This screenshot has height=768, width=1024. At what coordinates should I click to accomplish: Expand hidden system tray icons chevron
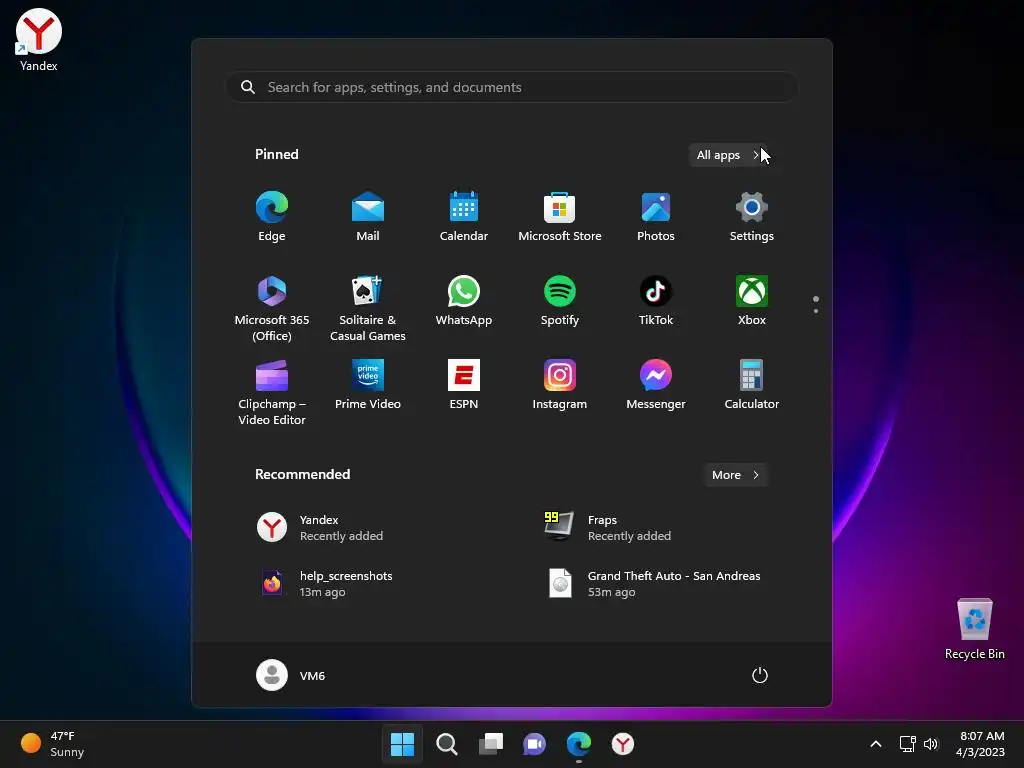876,744
